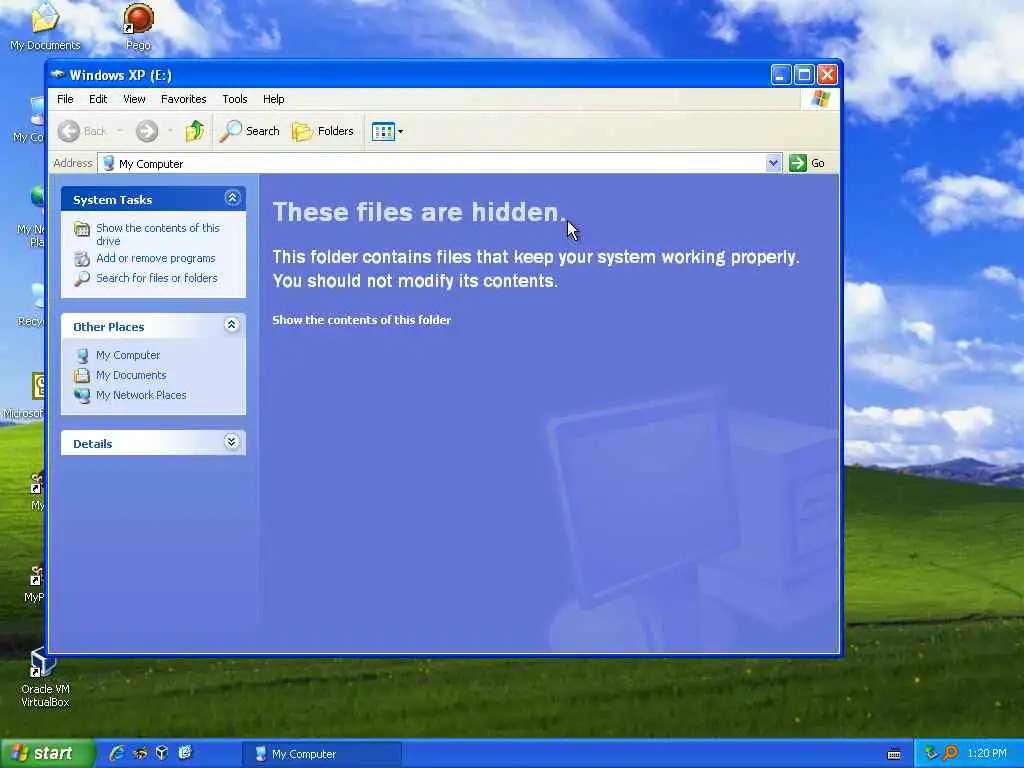Image resolution: width=1024 pixels, height=768 pixels.
Task: Click the orange magnifier tray icon
Action: pyautogui.click(x=950, y=754)
